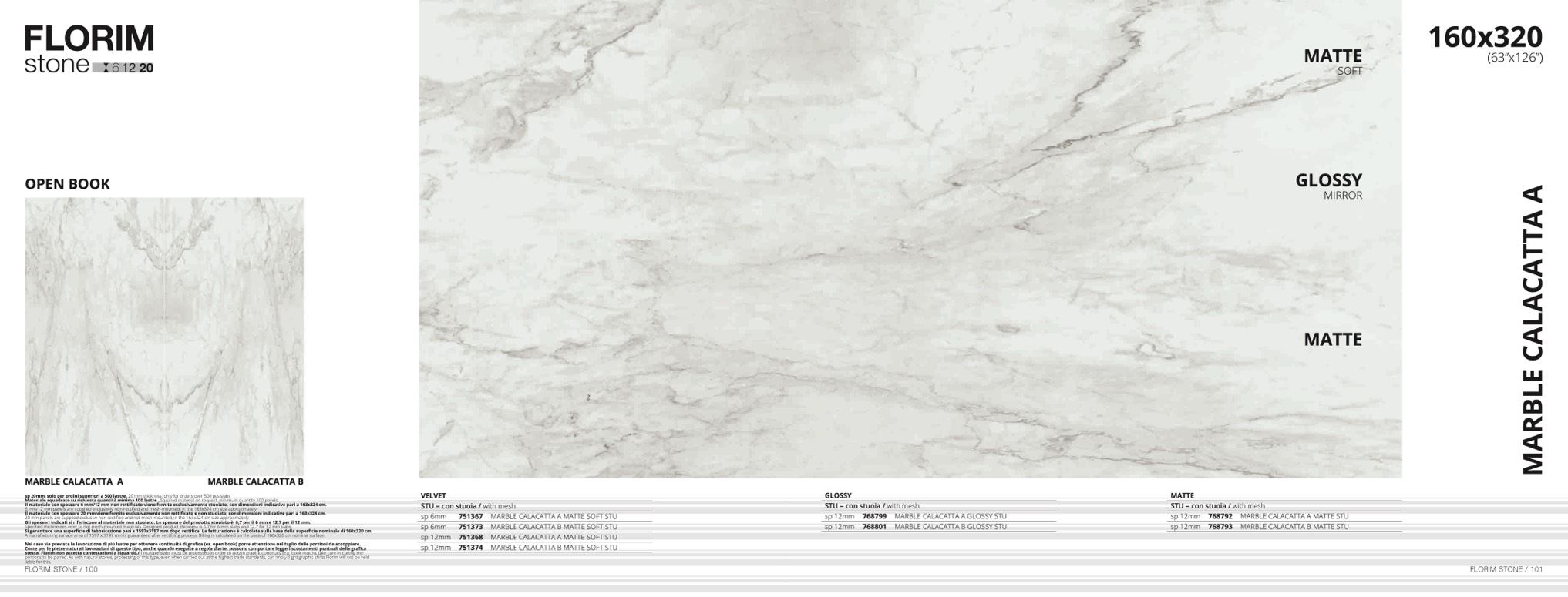Click product code 768801 row
The height and width of the screenshot is (597, 1568).
tap(874, 527)
